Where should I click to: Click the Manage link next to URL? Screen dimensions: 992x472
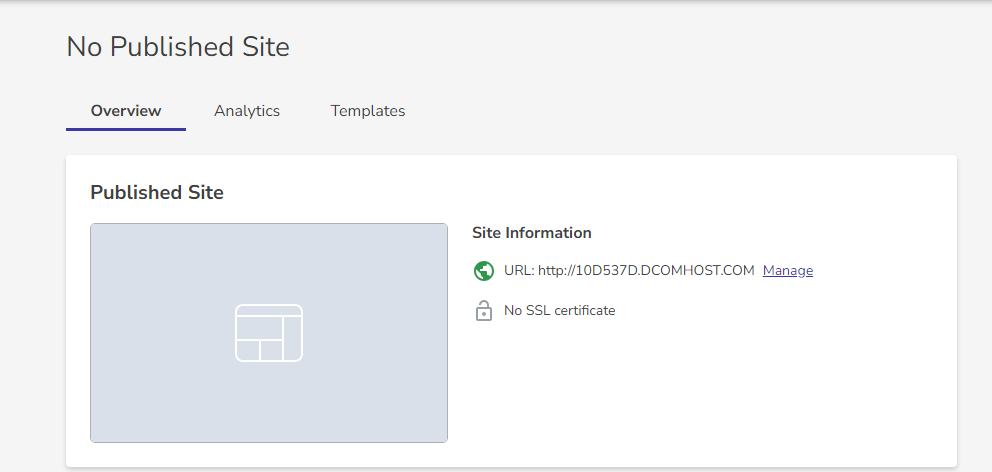pyautogui.click(x=788, y=270)
